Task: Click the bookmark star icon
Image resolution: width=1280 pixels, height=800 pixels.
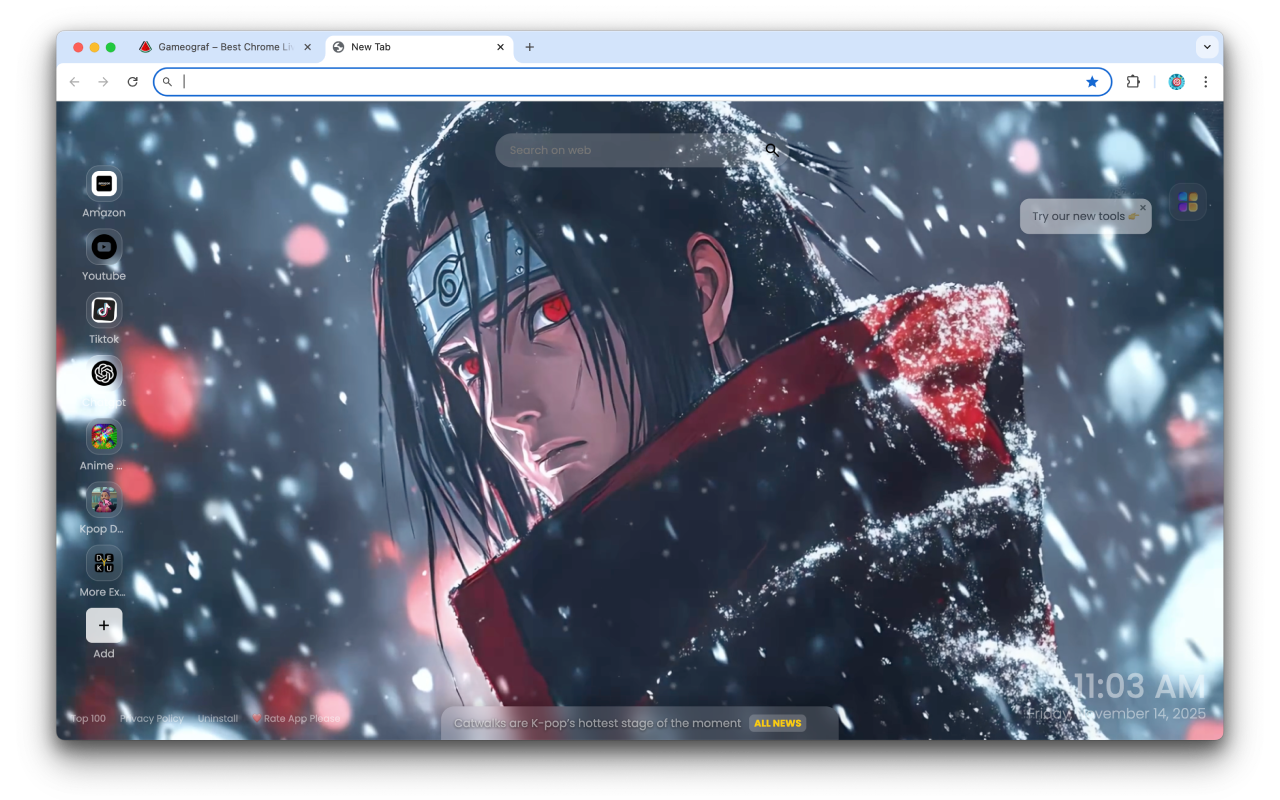Action: (1092, 82)
